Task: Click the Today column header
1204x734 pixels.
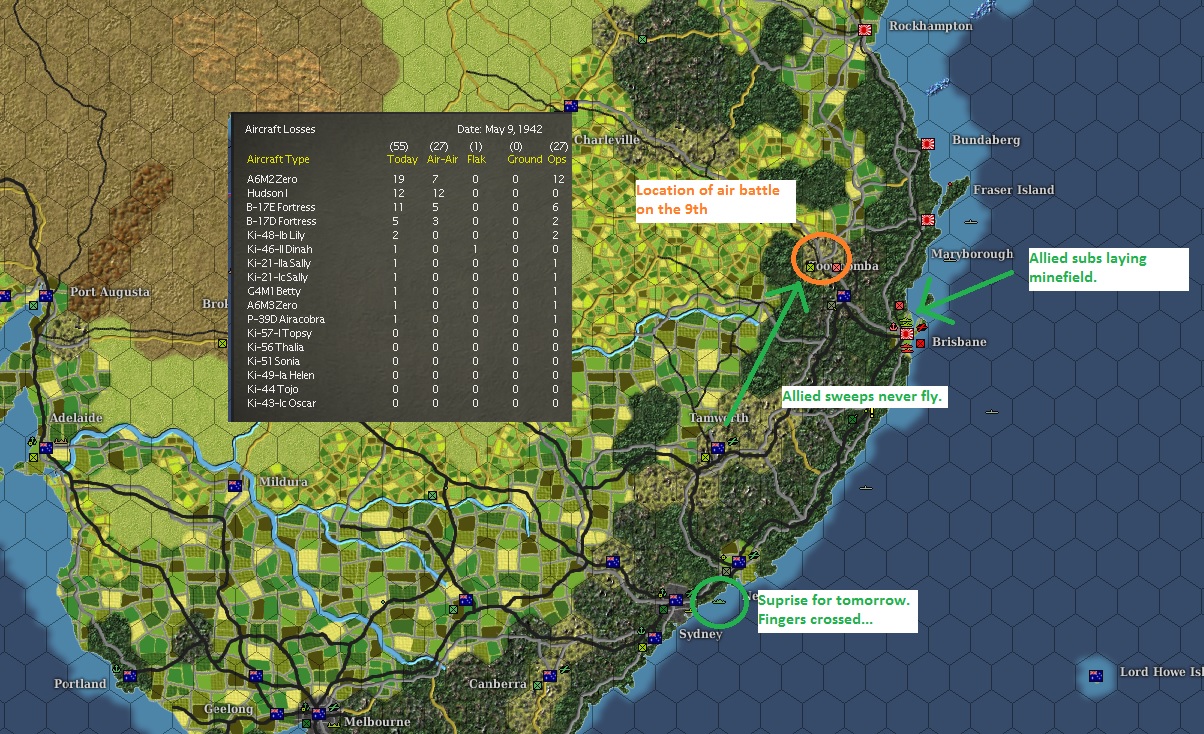Action: click(x=402, y=159)
